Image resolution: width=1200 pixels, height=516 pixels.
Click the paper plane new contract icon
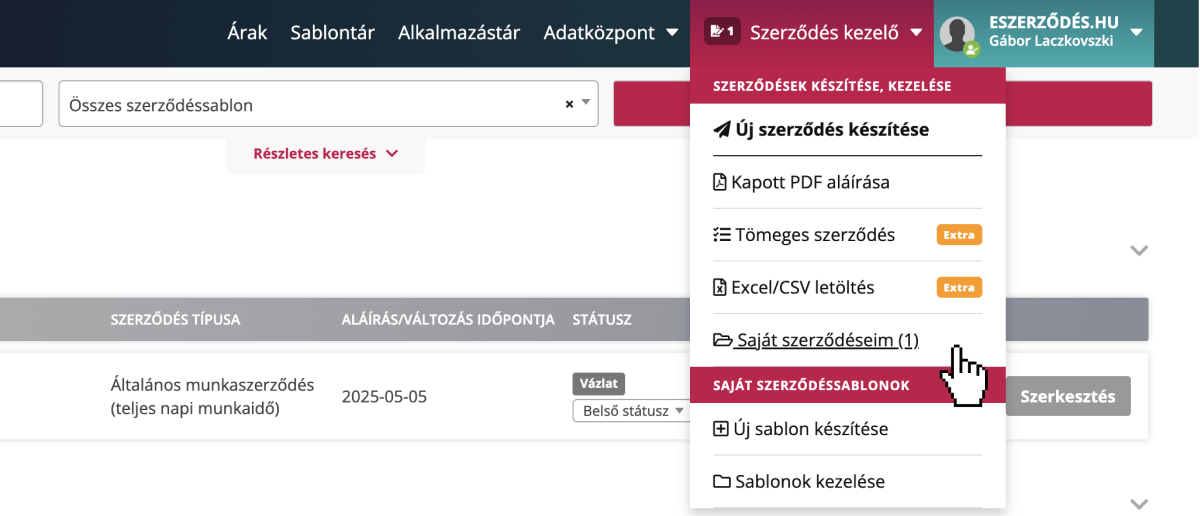pos(721,130)
